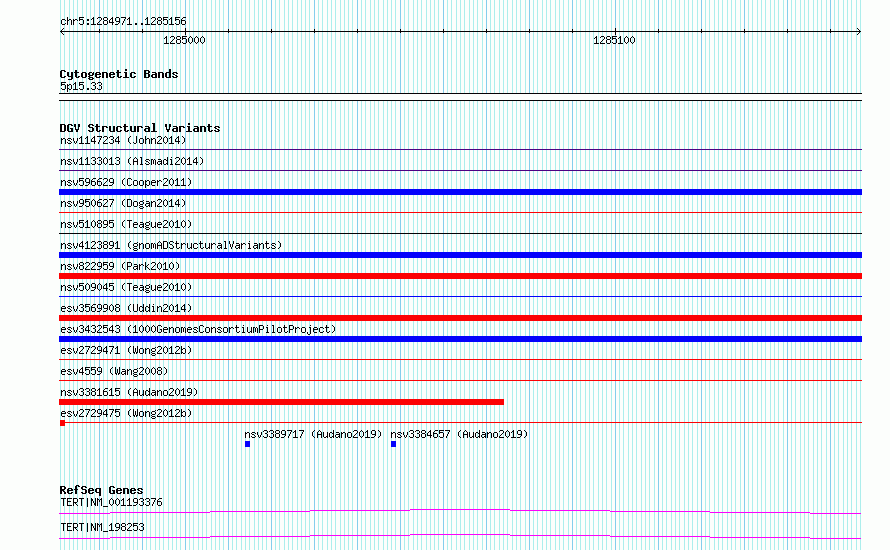The width and height of the screenshot is (890, 550).
Task: Click esv4559 (Wang2008) variant label
Action: (114, 371)
